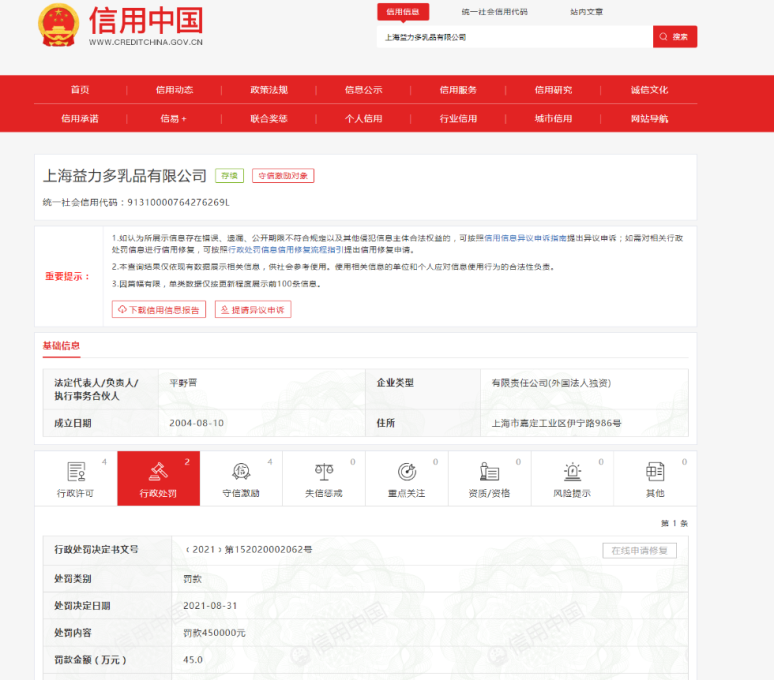The image size is (774, 680).
Task: Open 城市信用 navigation item
Action: 553,118
